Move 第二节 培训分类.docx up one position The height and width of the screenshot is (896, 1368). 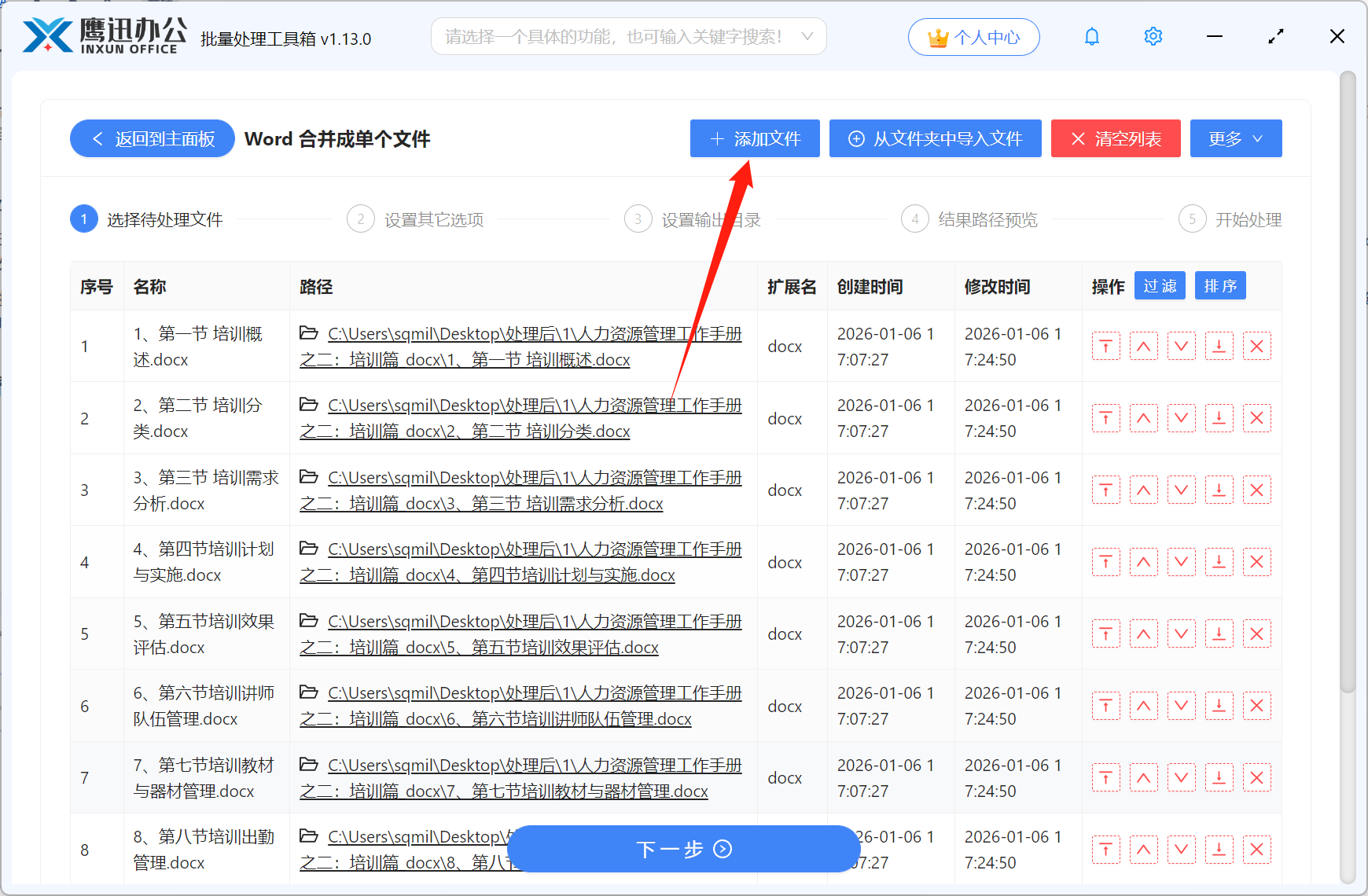1144,417
